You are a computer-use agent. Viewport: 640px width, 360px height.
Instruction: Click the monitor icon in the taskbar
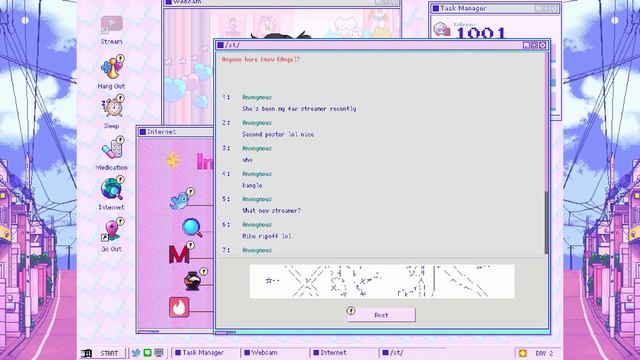pyautogui.click(x=159, y=353)
